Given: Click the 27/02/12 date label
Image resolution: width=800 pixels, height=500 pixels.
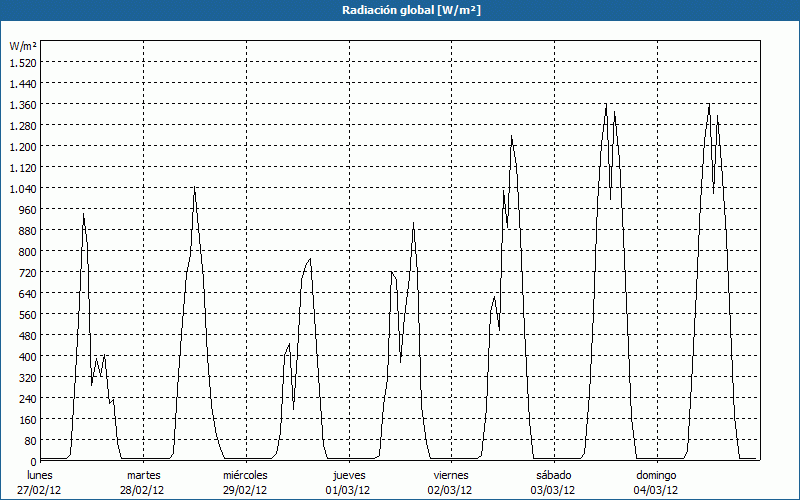Looking at the screenshot, I should [40, 490].
